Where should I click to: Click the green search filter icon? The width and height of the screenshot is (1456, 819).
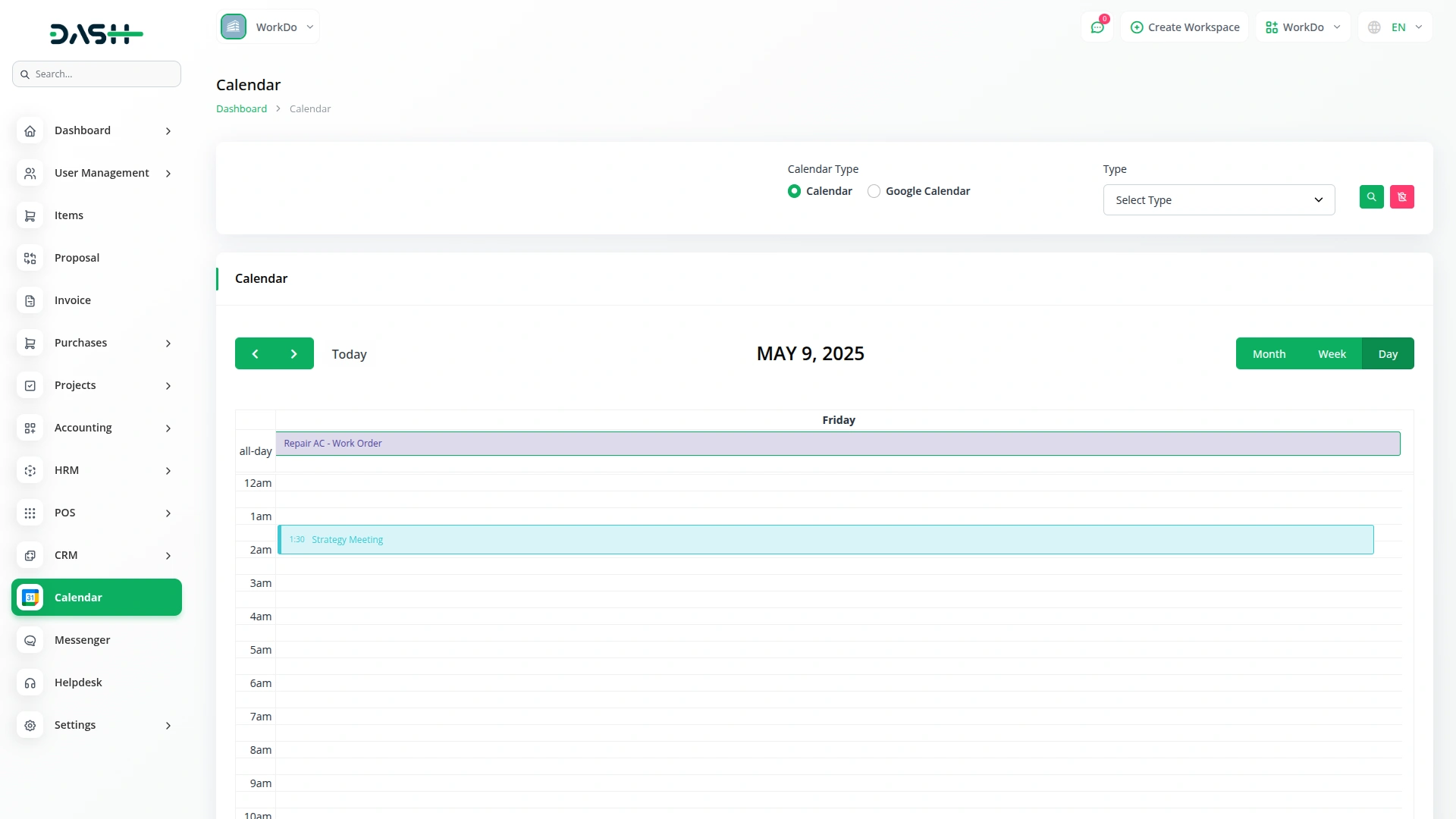[1371, 197]
